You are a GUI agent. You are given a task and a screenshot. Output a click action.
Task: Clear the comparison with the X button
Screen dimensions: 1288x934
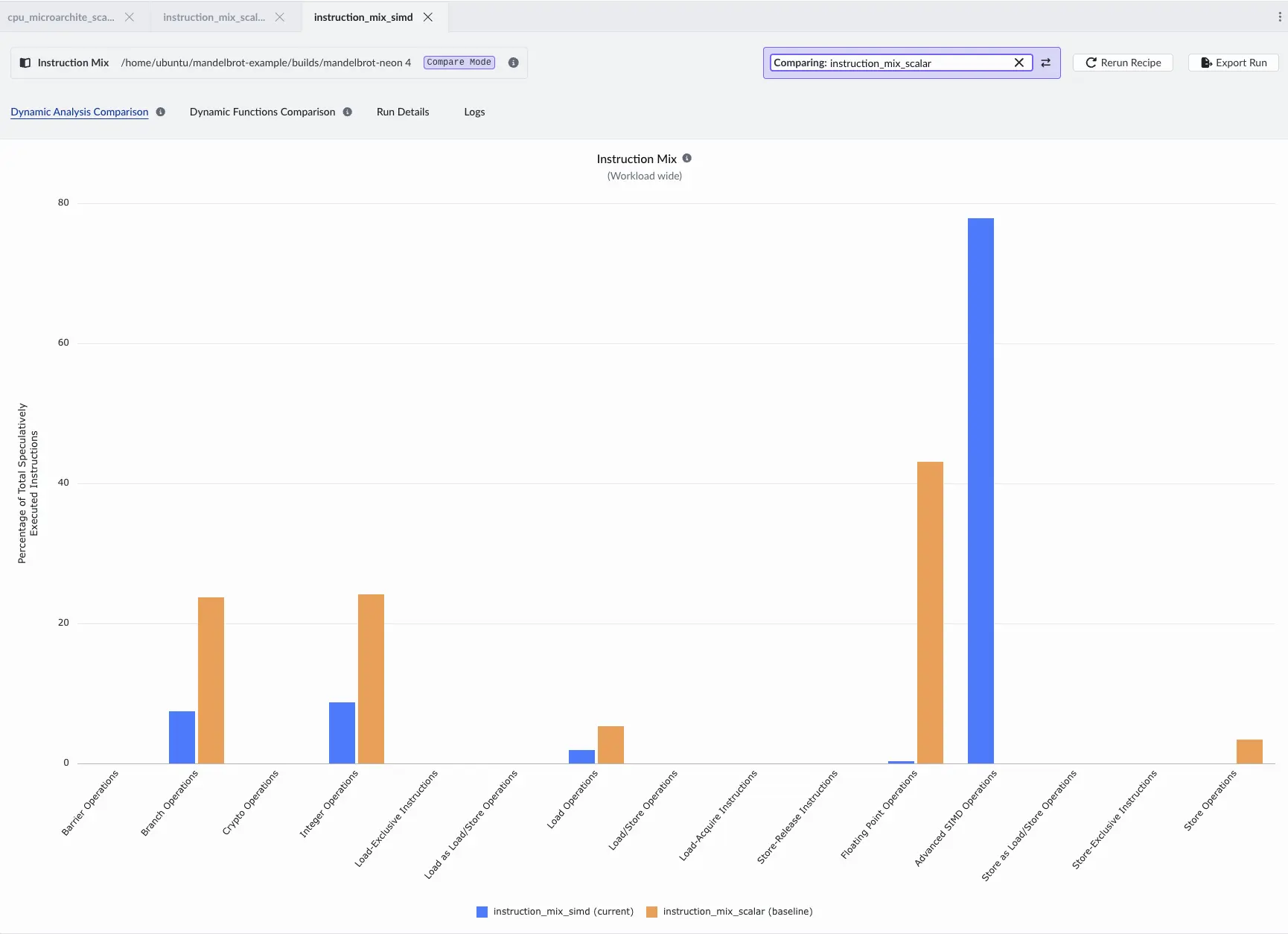tap(1019, 63)
